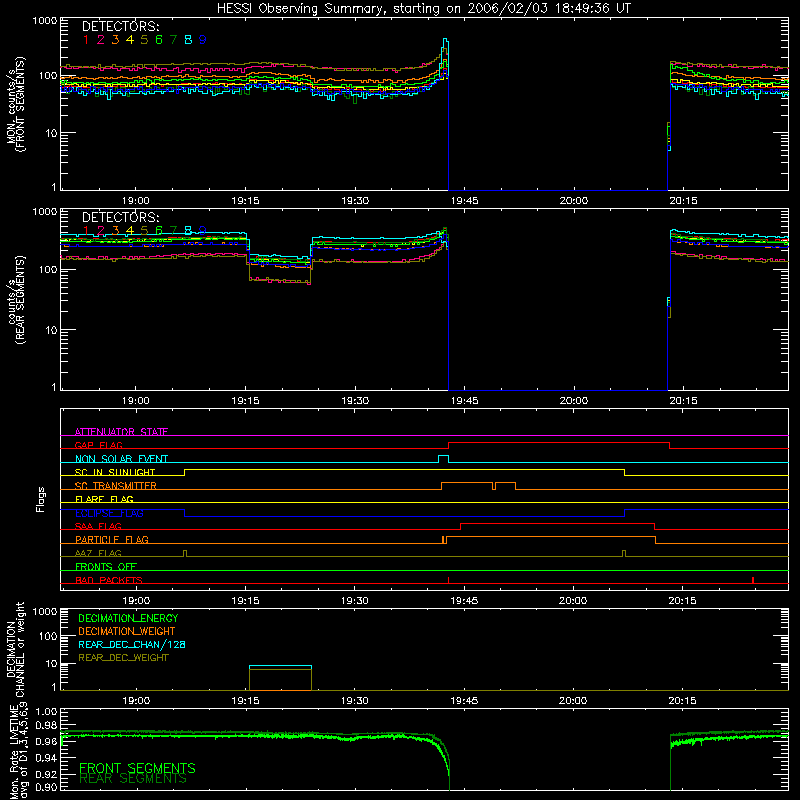Image resolution: width=800 pixels, height=800 pixels.
Task: Click the BAD_PACKETS flag label
Action: (109, 580)
